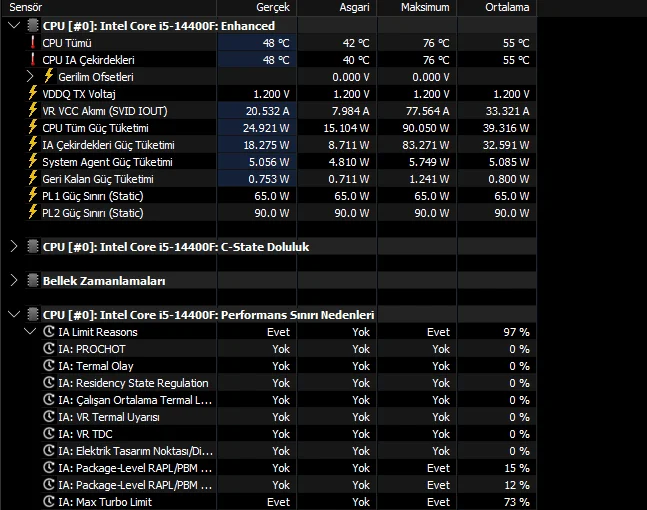Click the PL1 Güç Sınırı lightning icon
This screenshot has width=647, height=510.
point(33,195)
